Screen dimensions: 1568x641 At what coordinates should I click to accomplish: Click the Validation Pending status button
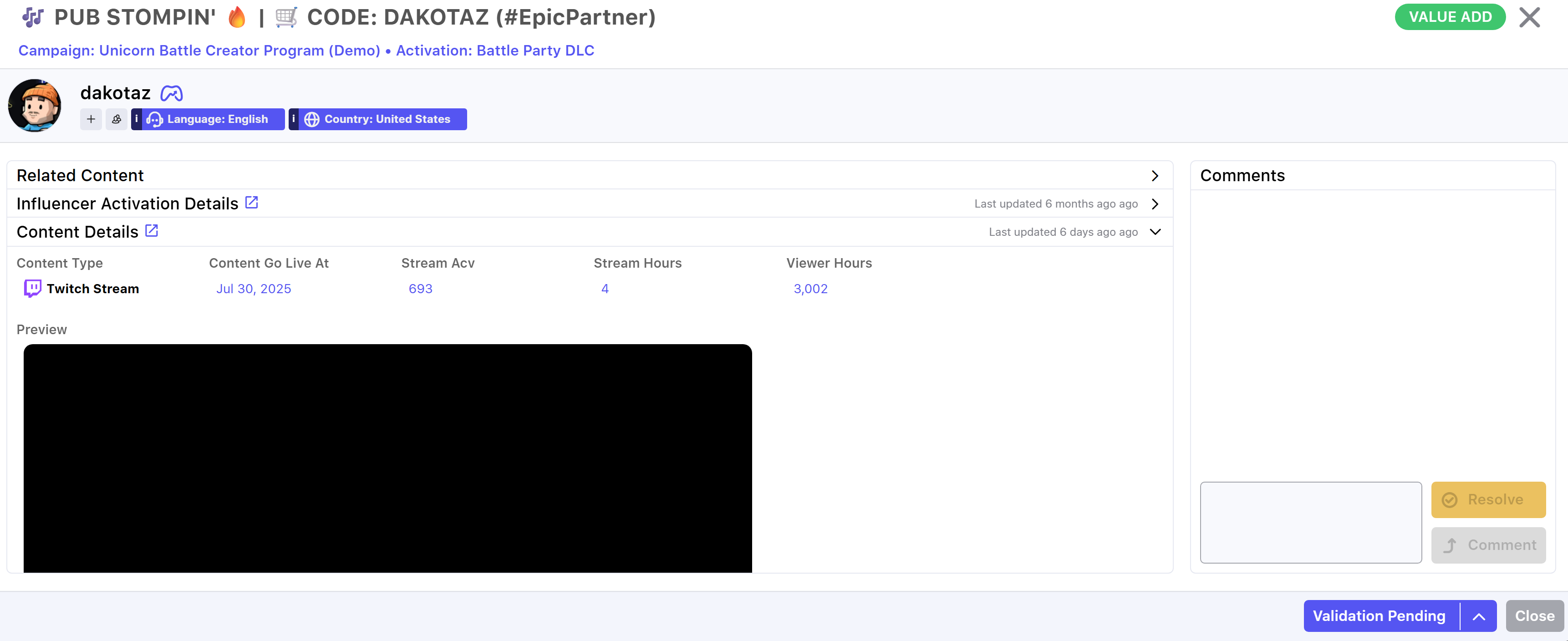coord(1380,616)
